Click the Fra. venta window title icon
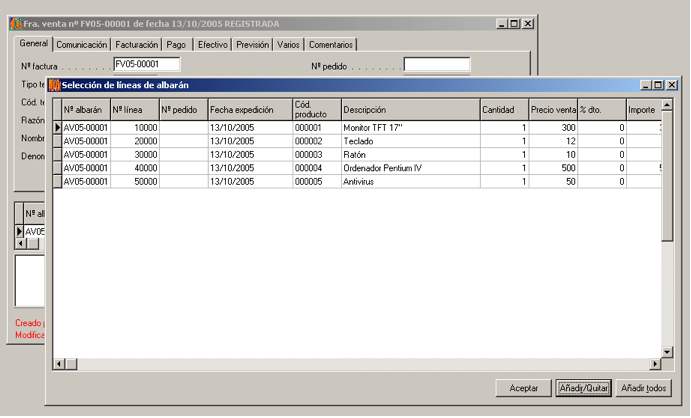The image size is (691, 418). coord(15,23)
